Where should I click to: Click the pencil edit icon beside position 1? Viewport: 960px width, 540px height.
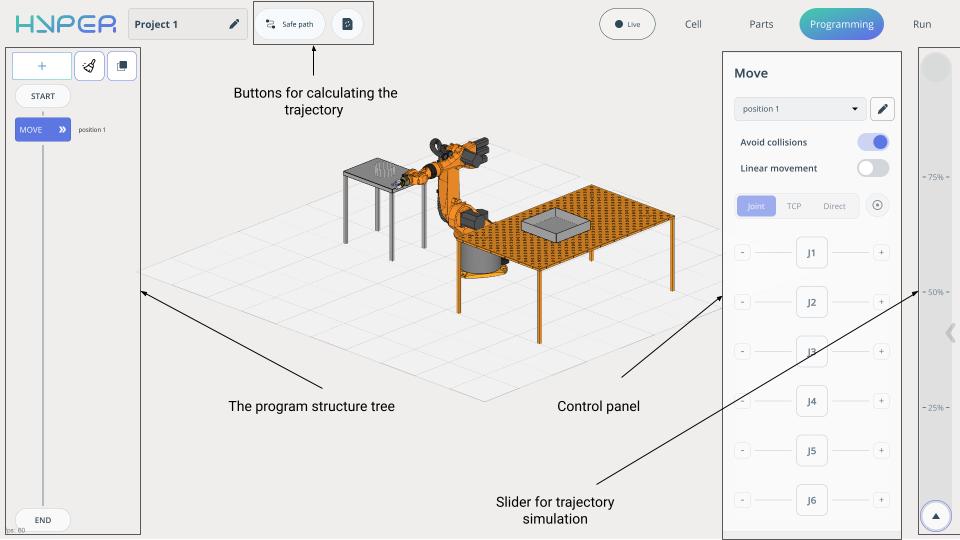[882, 109]
